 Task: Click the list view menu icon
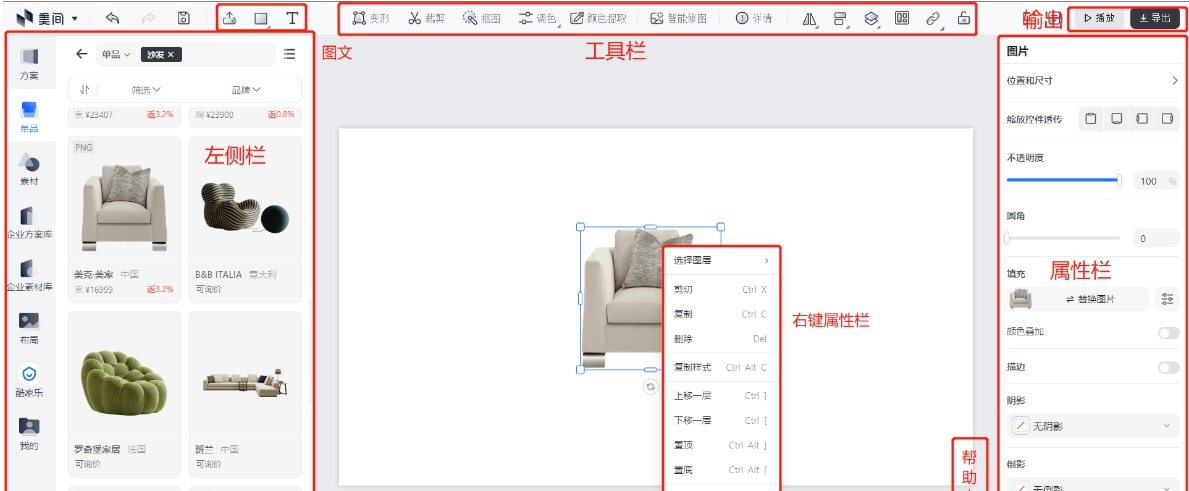coord(289,54)
